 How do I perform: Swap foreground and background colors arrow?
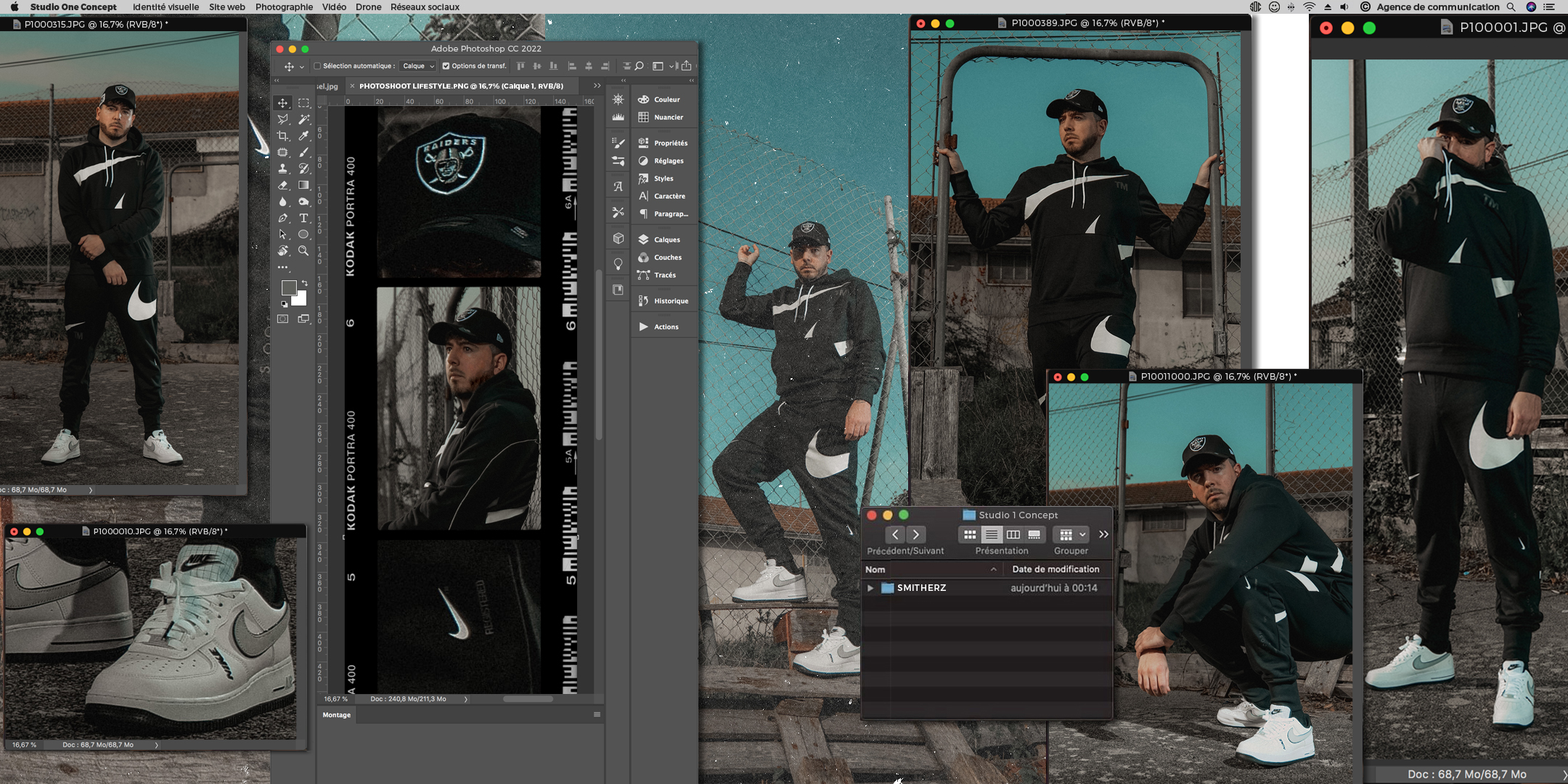[305, 283]
